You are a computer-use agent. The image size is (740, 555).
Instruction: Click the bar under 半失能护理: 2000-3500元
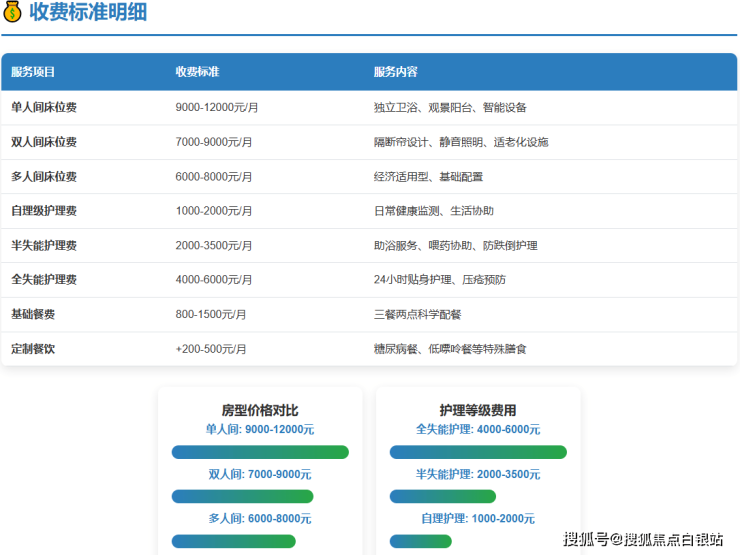point(442,496)
